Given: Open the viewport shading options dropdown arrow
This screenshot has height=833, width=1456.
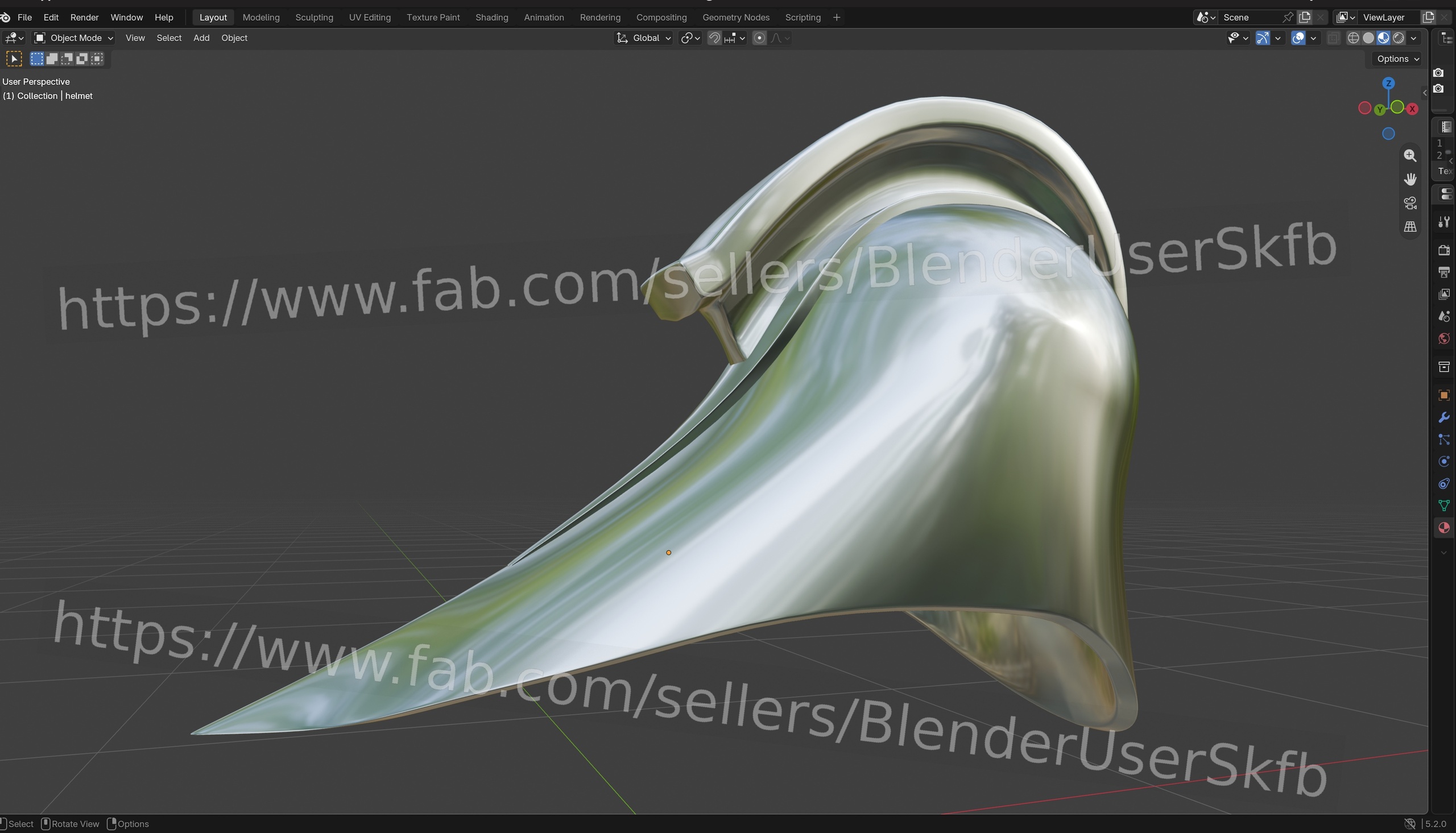Looking at the screenshot, I should coord(1414,38).
